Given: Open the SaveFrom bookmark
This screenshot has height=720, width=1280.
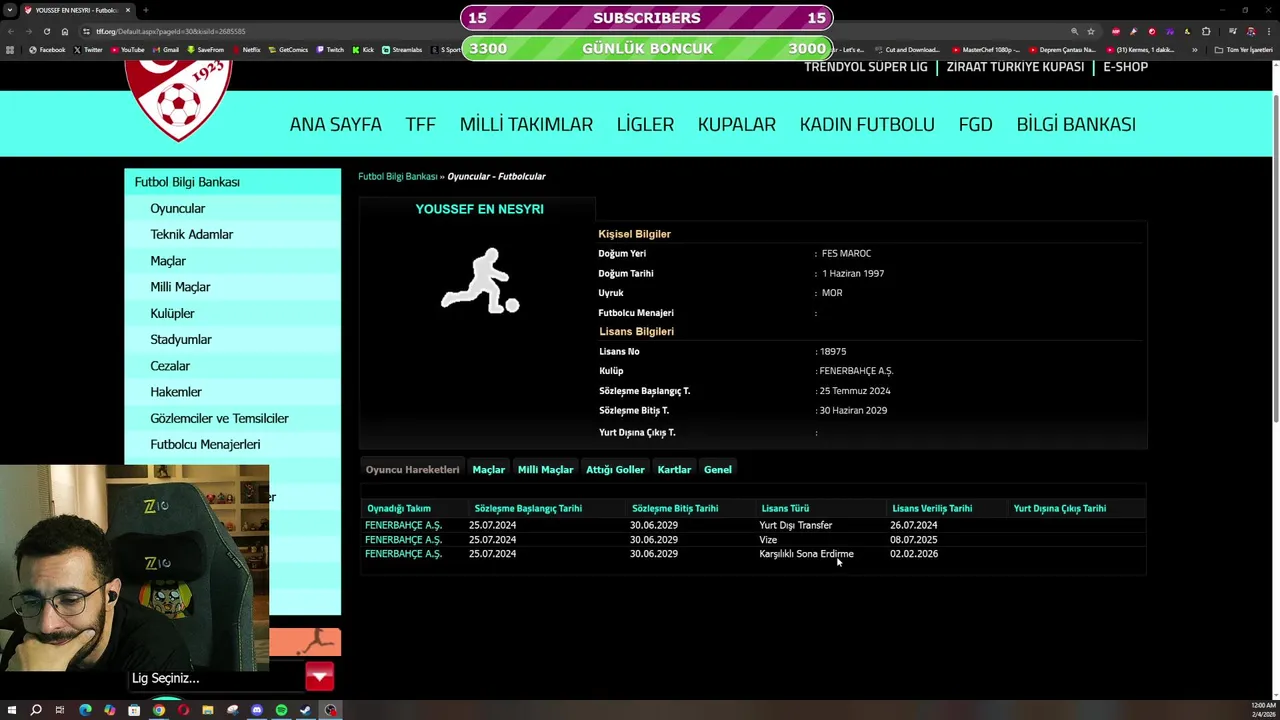Looking at the screenshot, I should (x=205, y=50).
